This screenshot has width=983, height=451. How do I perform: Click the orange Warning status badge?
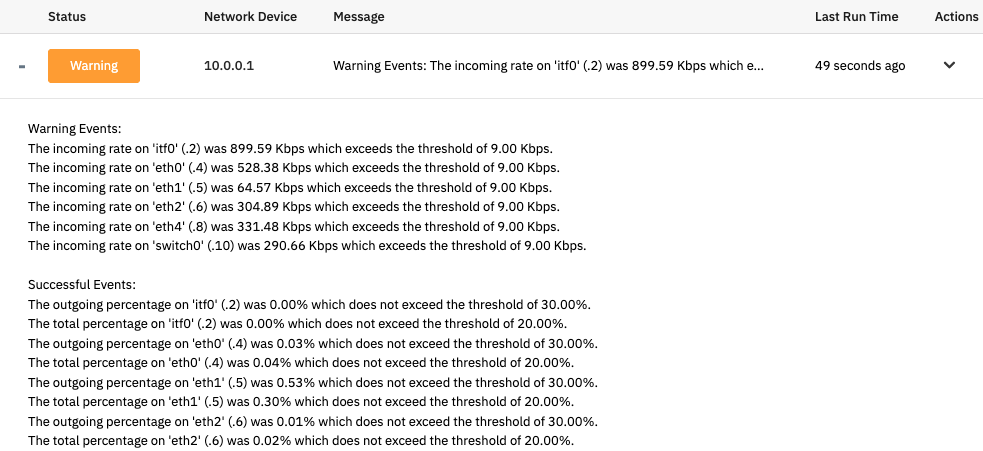pyautogui.click(x=94, y=66)
